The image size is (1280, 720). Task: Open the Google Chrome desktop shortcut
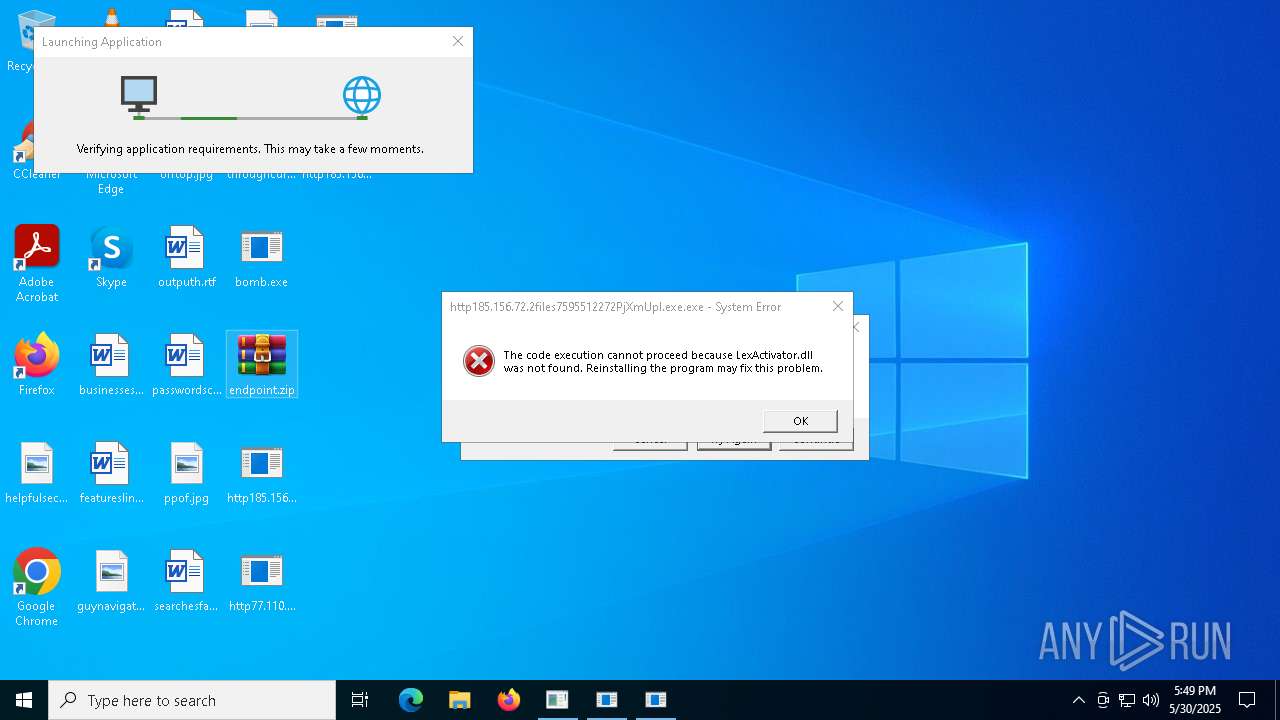37,588
